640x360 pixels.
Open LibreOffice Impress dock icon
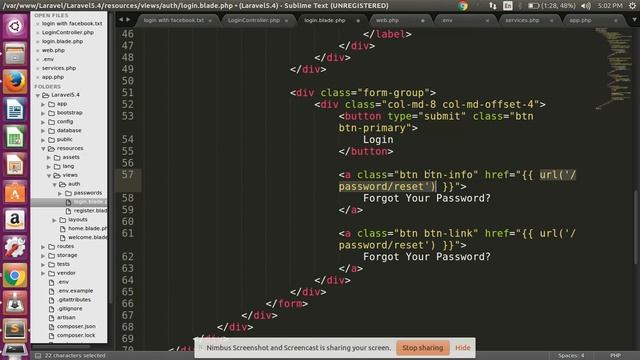15,164
